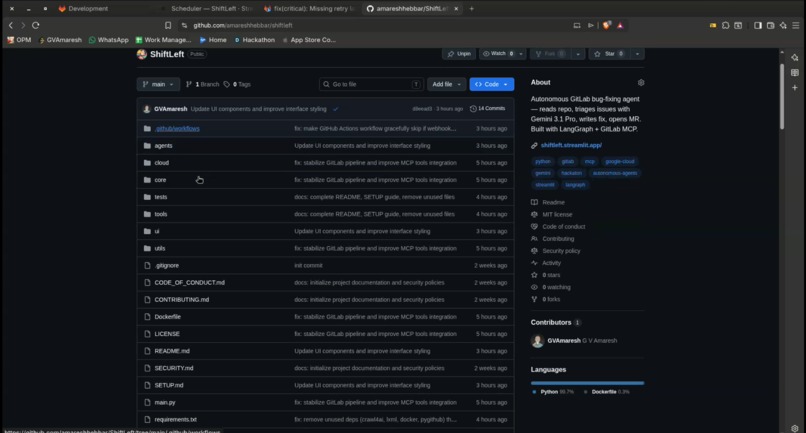
Task: Open App Store Co... bookmark
Action: [x=309, y=40]
